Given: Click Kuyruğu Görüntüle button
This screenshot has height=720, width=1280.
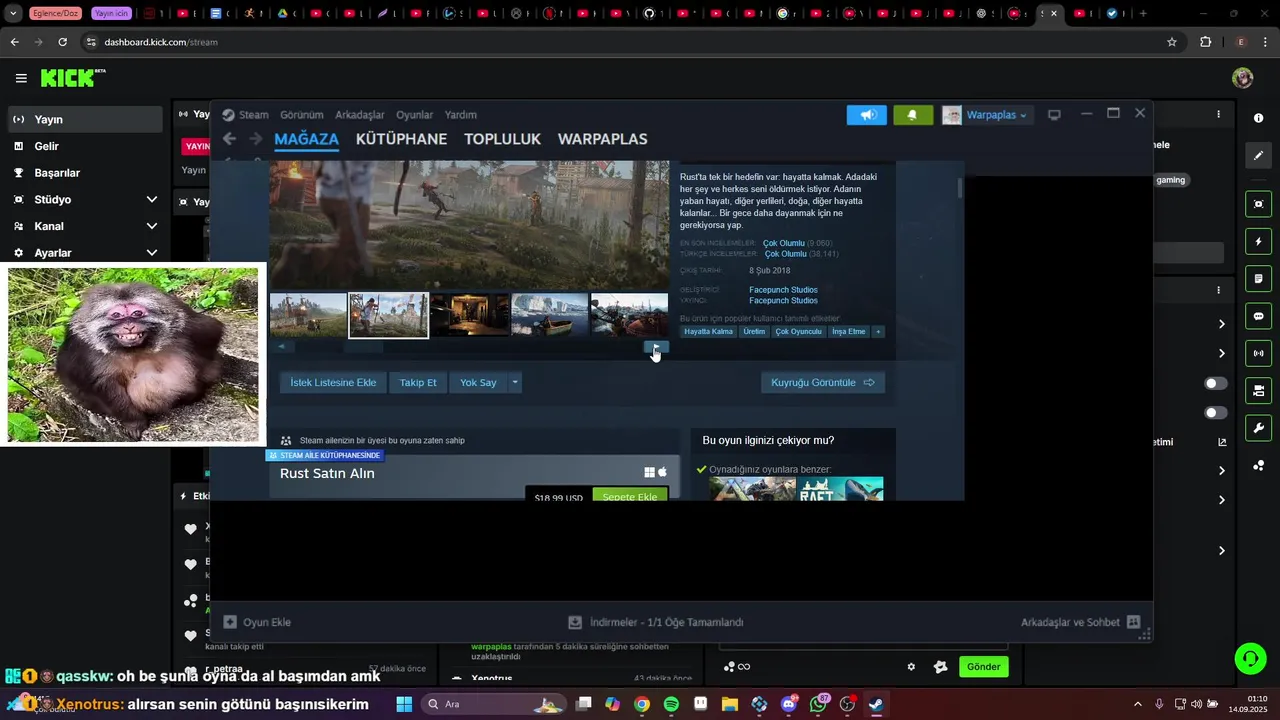Looking at the screenshot, I should tap(822, 382).
